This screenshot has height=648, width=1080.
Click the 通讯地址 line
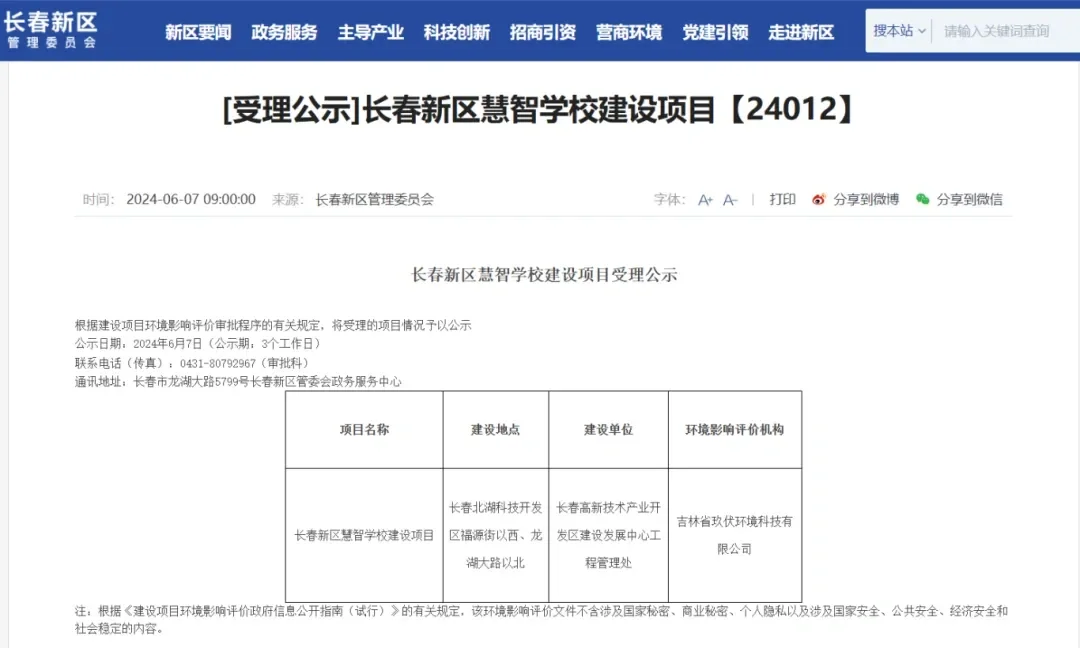pos(238,382)
